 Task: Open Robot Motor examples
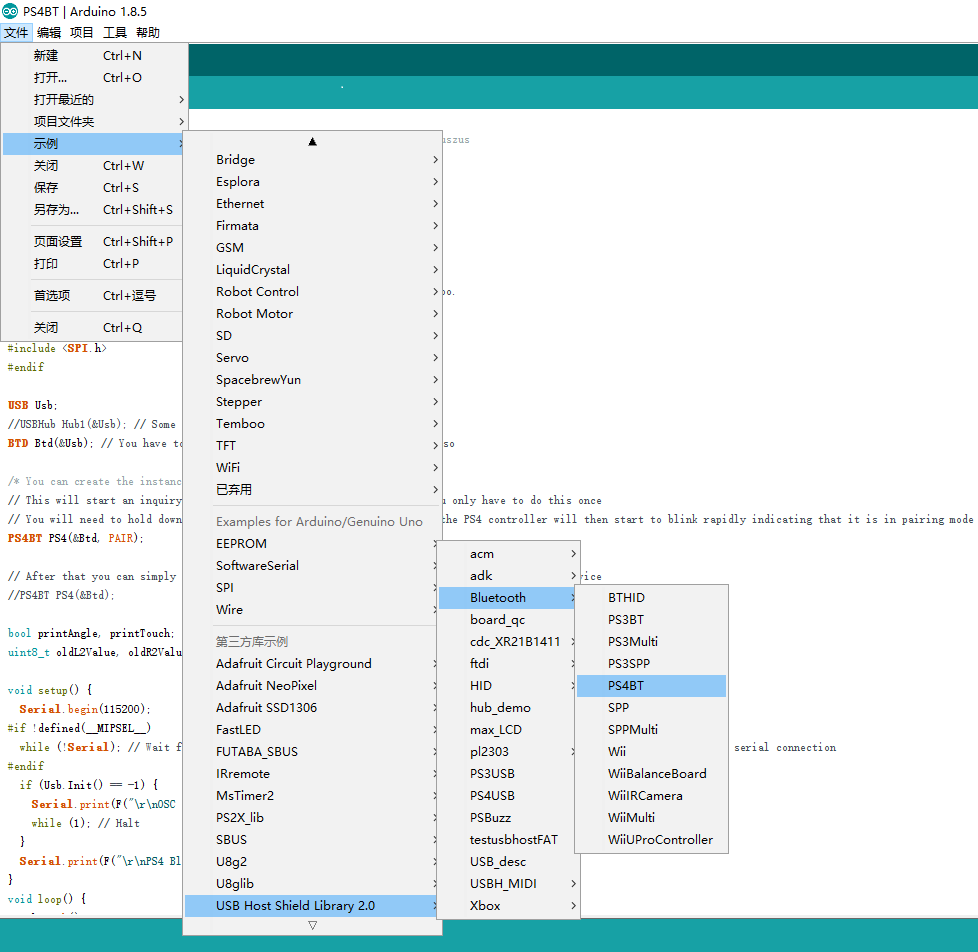tap(312, 314)
